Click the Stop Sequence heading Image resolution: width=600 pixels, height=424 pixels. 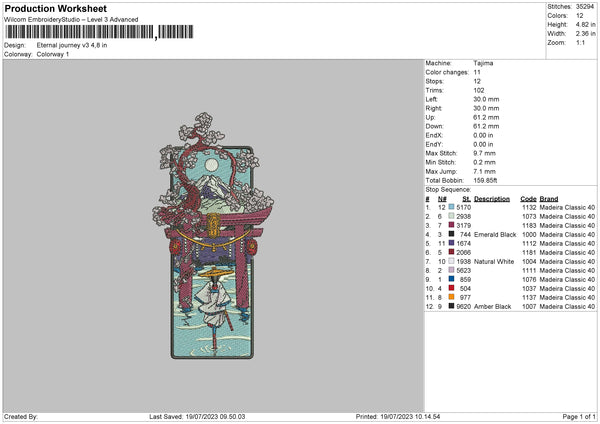pos(448,190)
